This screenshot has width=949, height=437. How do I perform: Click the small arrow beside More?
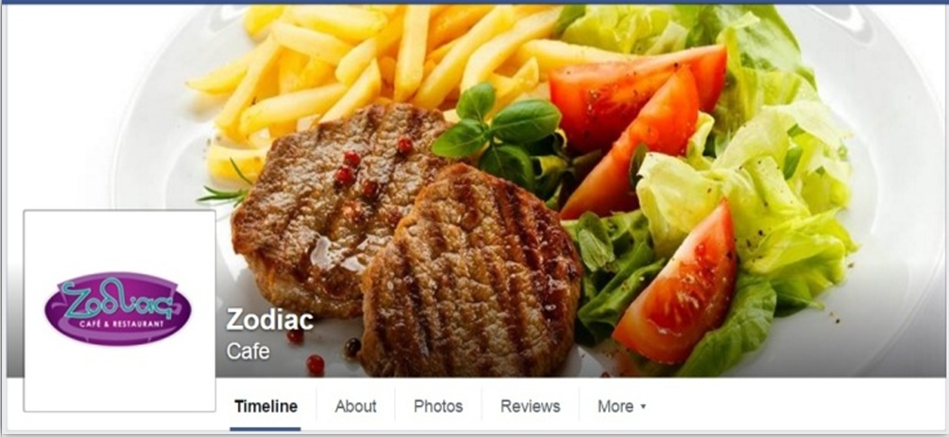pos(643,407)
